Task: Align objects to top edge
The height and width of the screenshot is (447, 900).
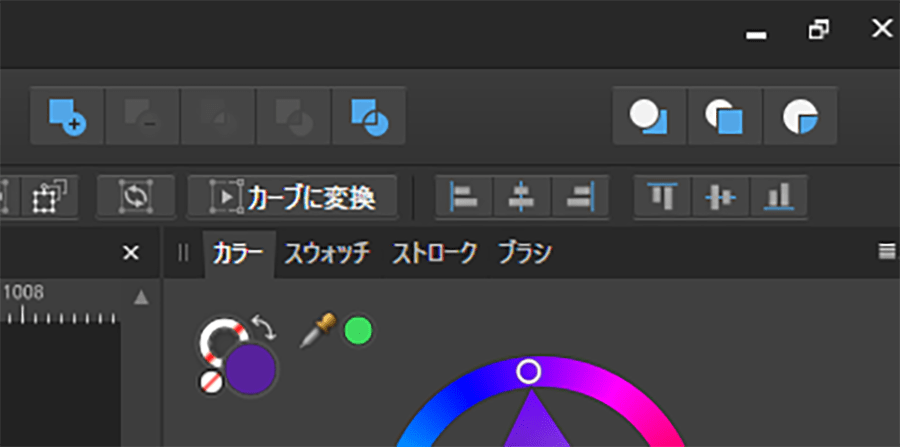Action: 662,196
